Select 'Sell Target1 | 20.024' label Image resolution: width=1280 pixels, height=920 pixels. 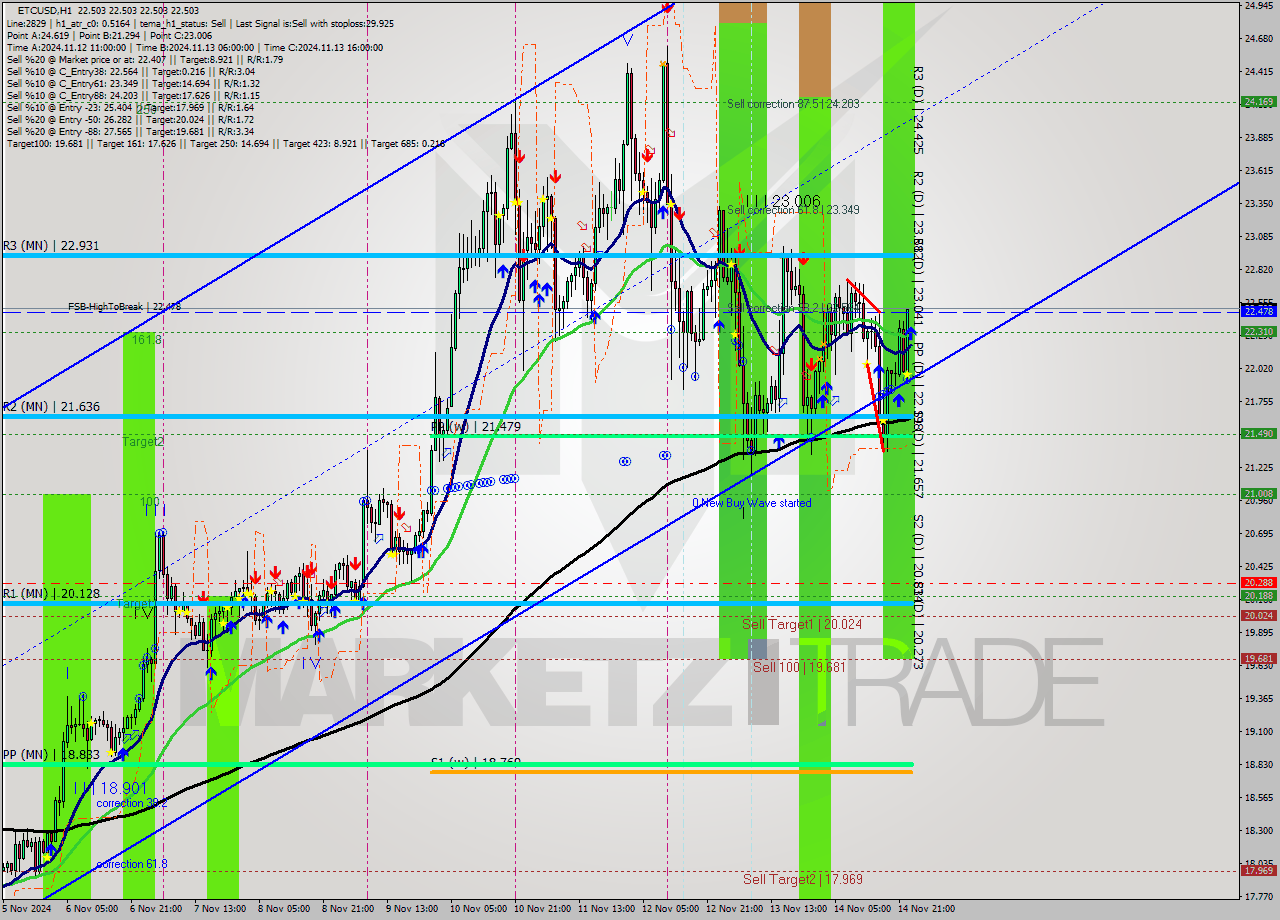pos(802,624)
